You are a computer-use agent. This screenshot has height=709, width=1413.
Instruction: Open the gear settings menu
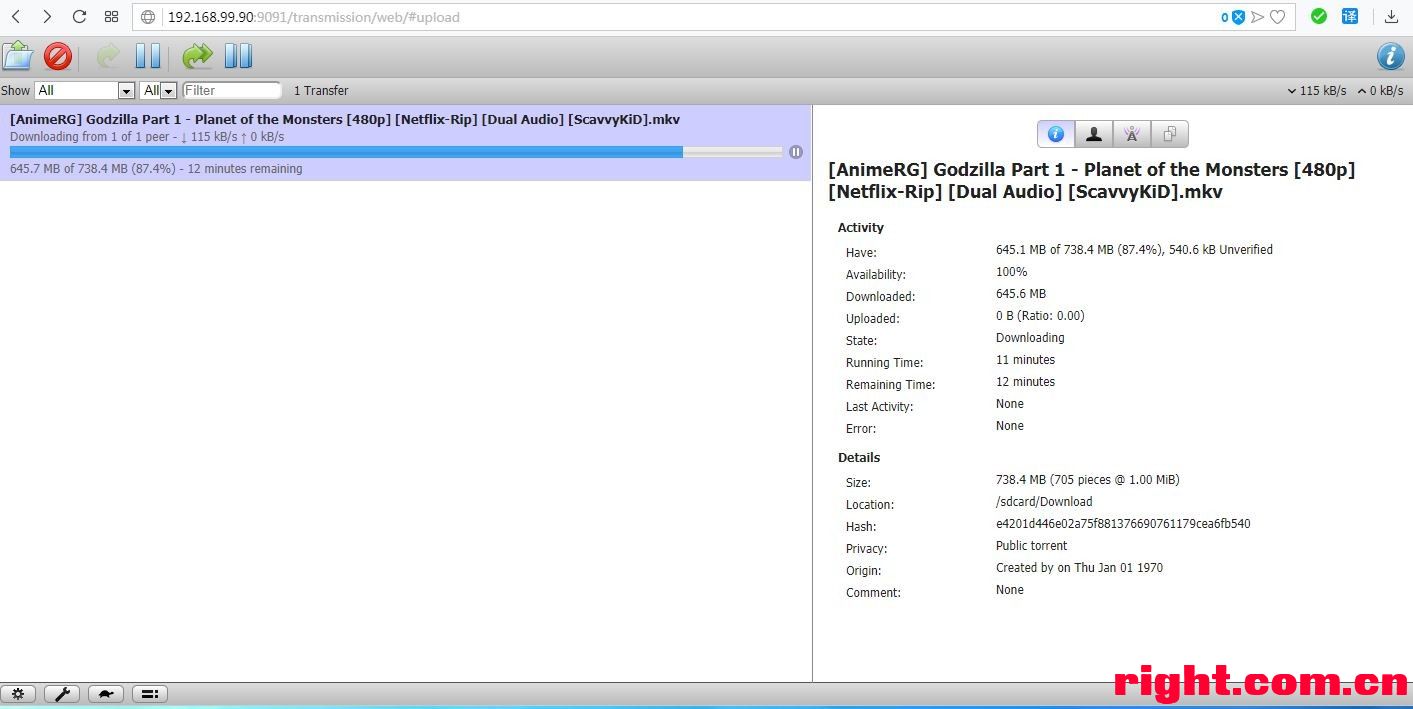(x=18, y=694)
